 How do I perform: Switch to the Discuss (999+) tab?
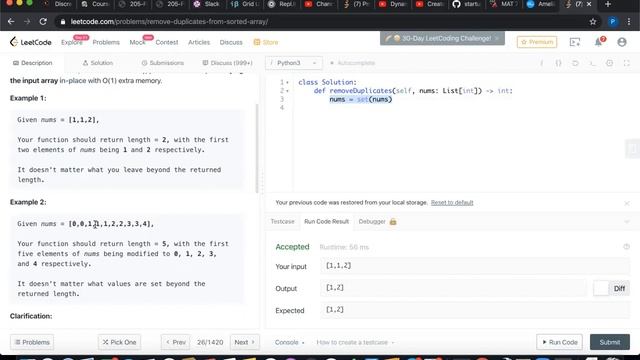click(227, 63)
